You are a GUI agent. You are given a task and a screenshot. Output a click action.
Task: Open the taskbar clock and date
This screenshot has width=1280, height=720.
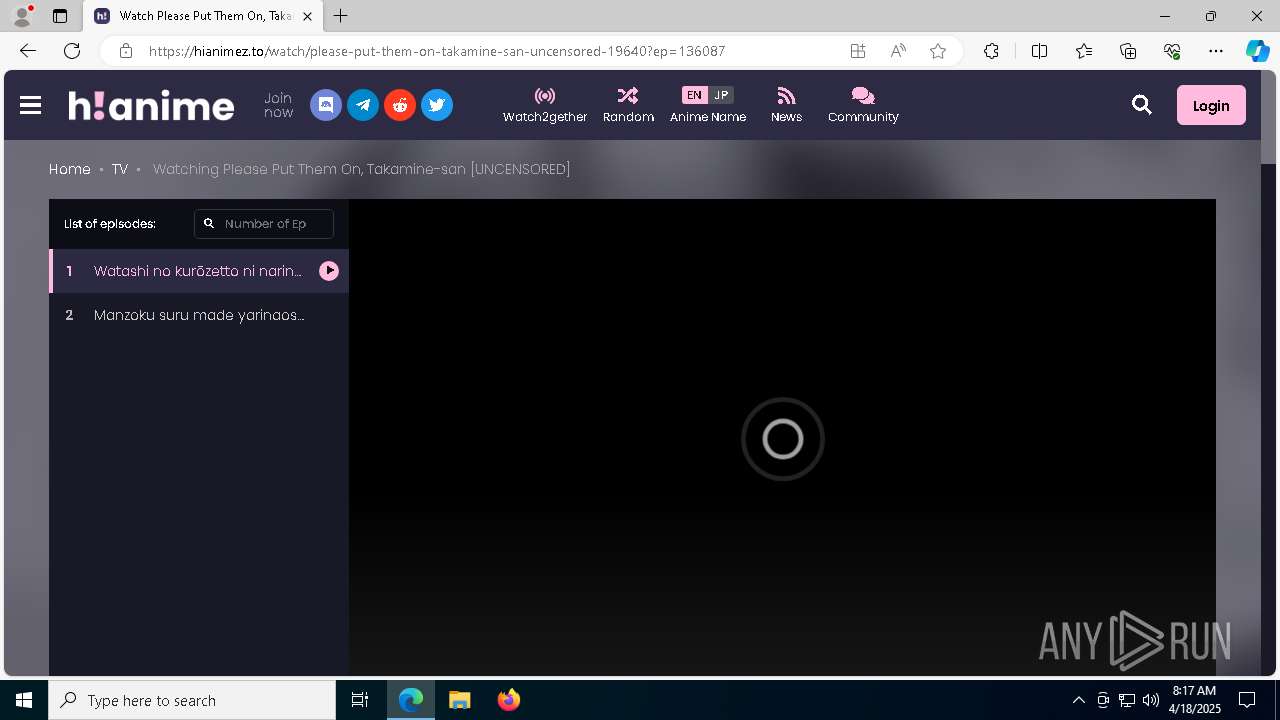[1197, 700]
